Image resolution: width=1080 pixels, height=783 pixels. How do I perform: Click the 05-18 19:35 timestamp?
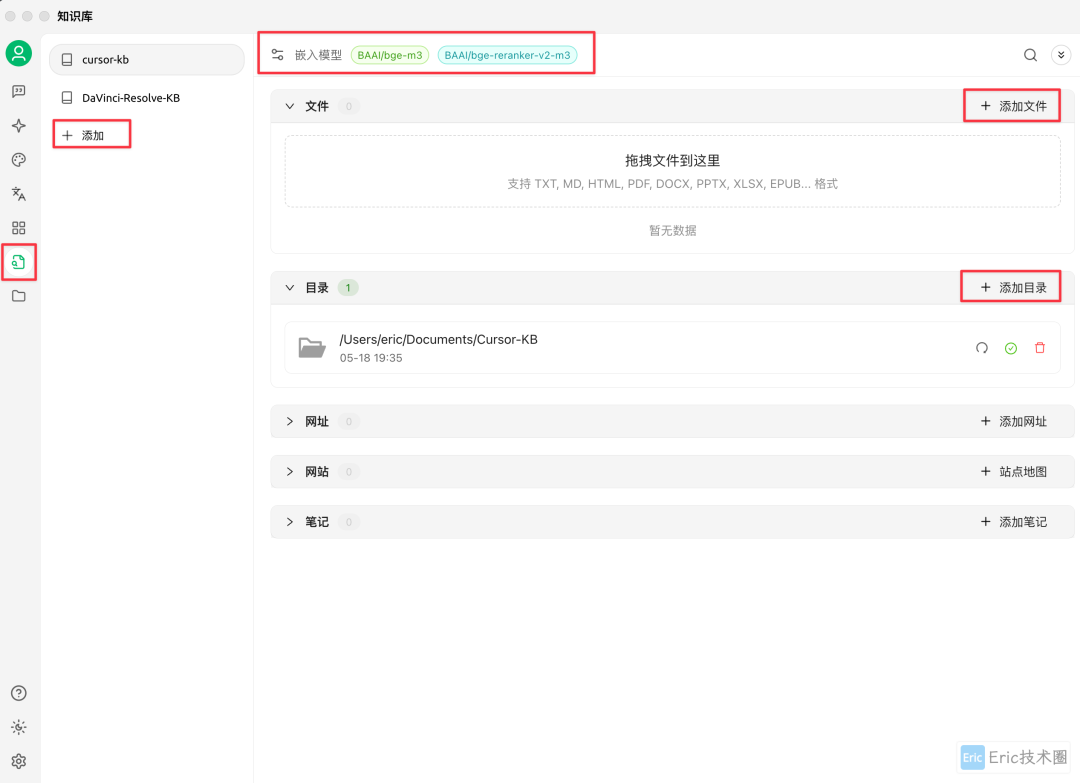click(371, 358)
